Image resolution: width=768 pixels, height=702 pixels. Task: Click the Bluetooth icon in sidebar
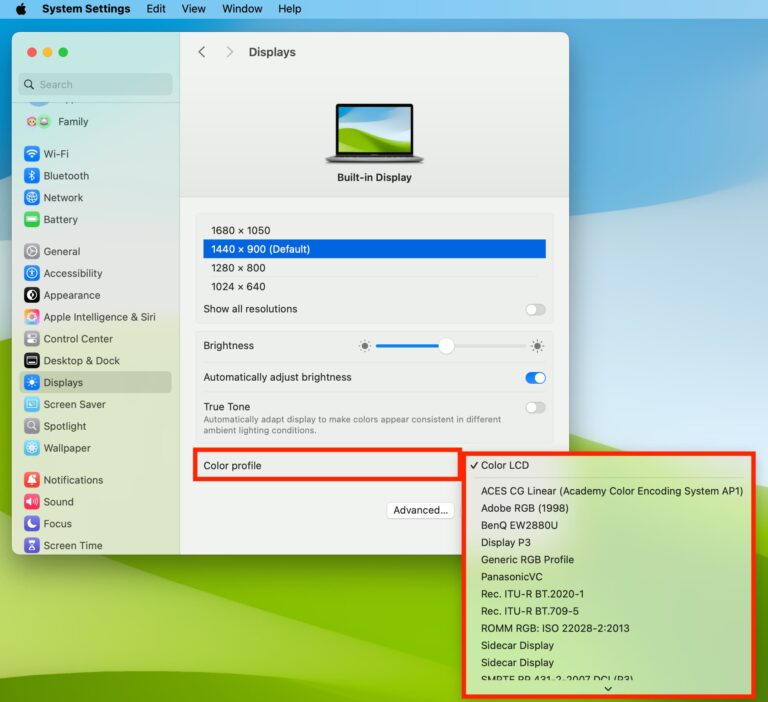(32, 176)
